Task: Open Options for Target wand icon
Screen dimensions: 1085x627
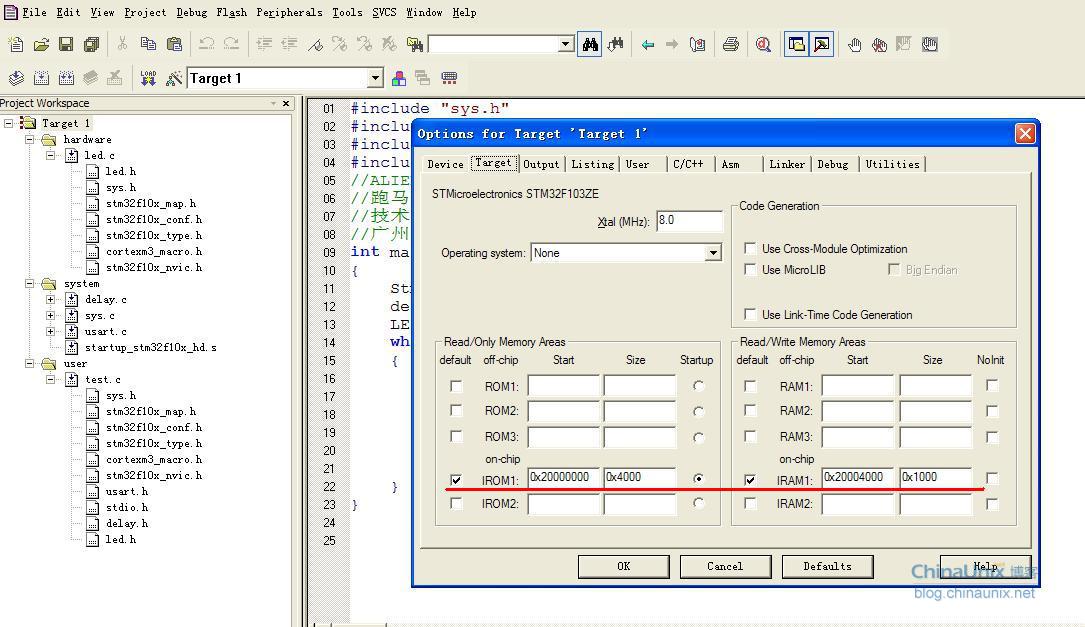Action: click(x=174, y=78)
